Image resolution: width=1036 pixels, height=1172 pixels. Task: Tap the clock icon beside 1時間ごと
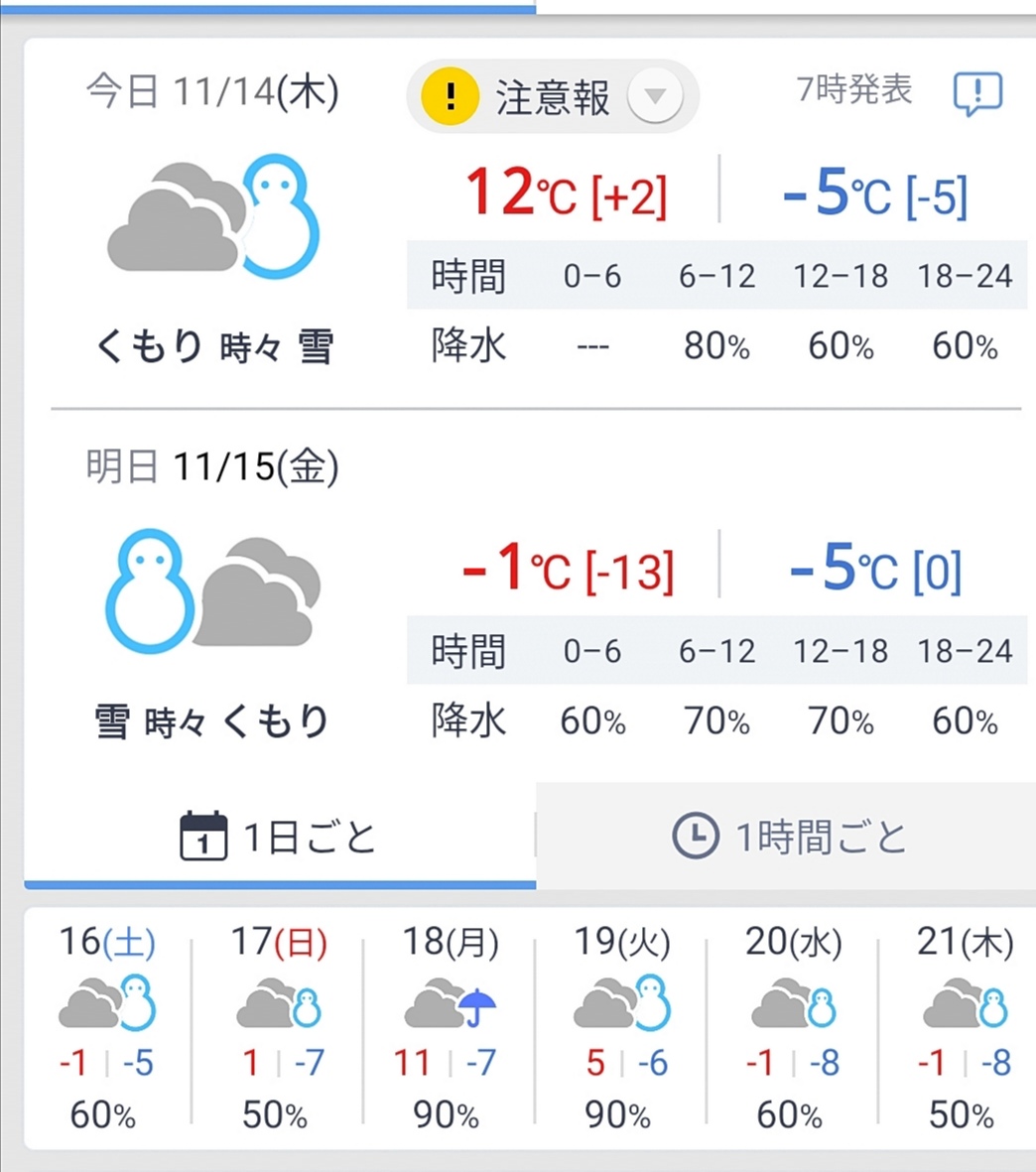coord(696,836)
